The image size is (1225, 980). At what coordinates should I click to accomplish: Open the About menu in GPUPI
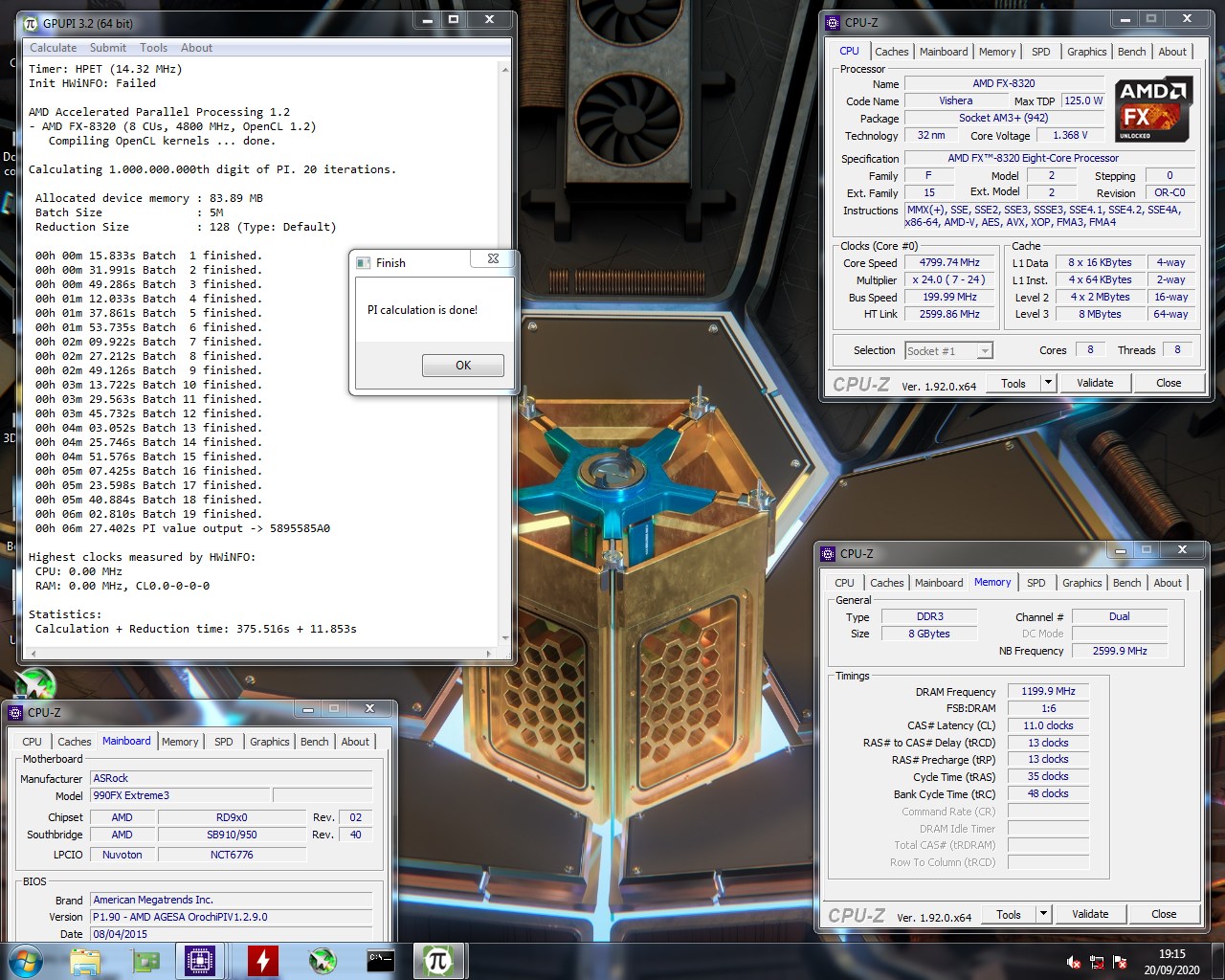pos(196,48)
